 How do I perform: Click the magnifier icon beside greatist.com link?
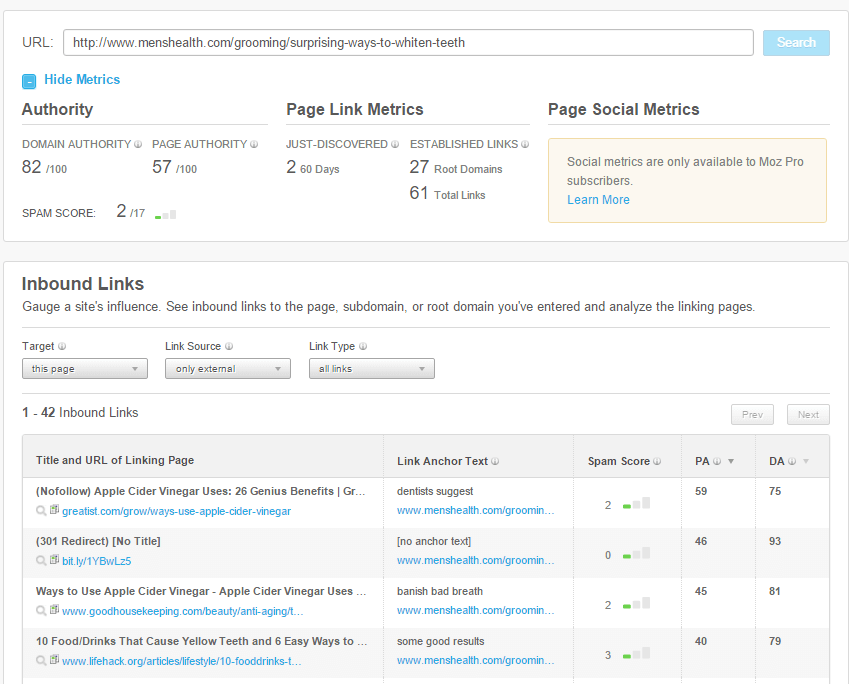41,511
